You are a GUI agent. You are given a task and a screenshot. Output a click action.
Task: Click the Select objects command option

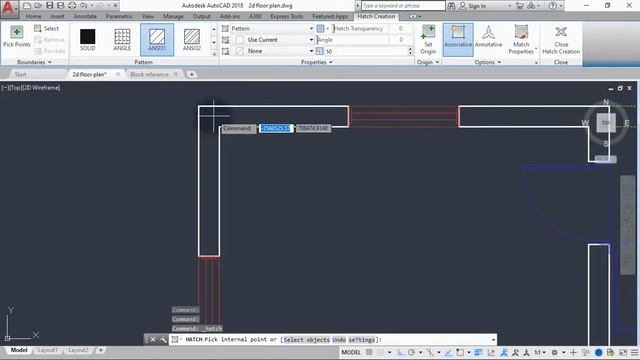306,340
